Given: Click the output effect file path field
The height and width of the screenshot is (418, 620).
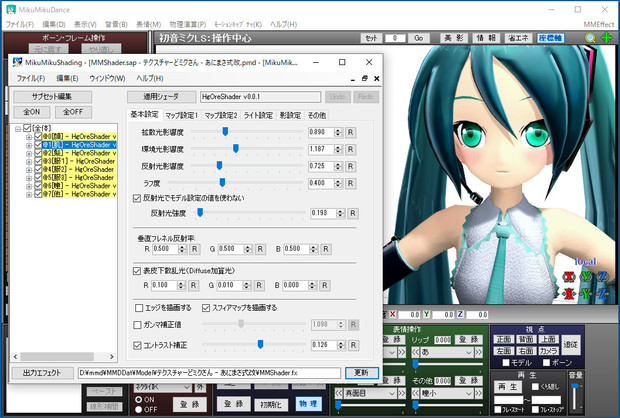Looking at the screenshot, I should (x=210, y=373).
